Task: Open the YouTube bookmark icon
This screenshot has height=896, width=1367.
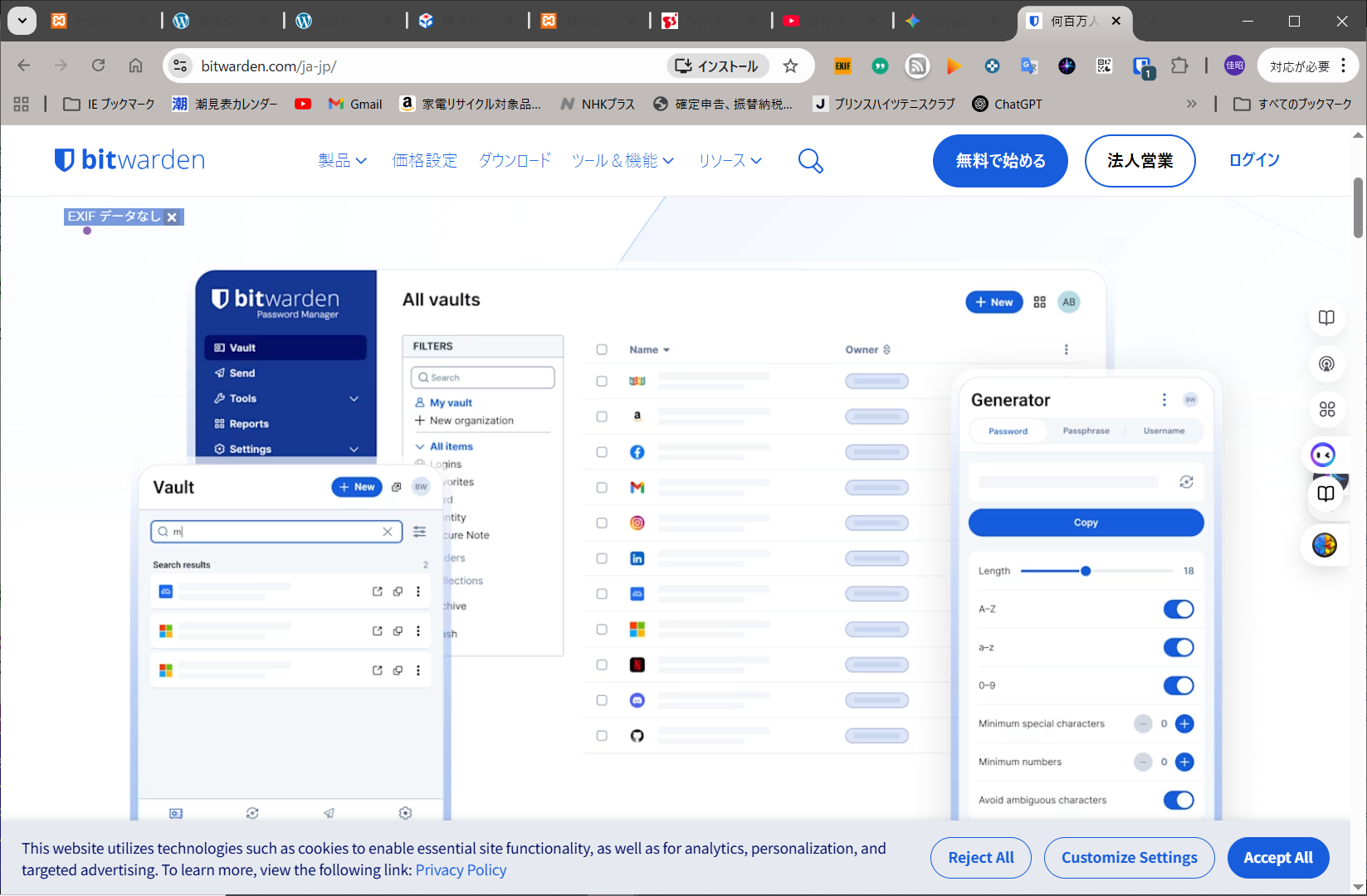Action: (303, 104)
